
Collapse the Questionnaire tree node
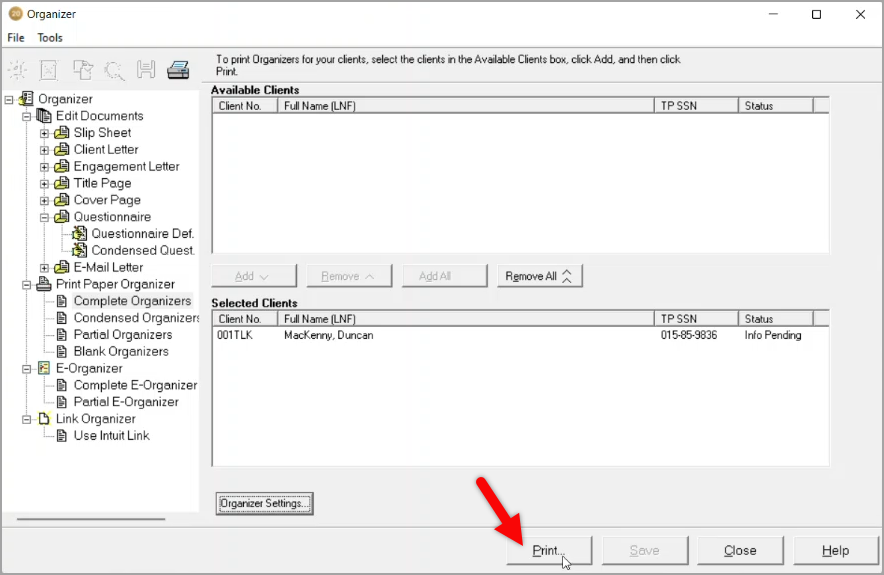tap(45, 217)
